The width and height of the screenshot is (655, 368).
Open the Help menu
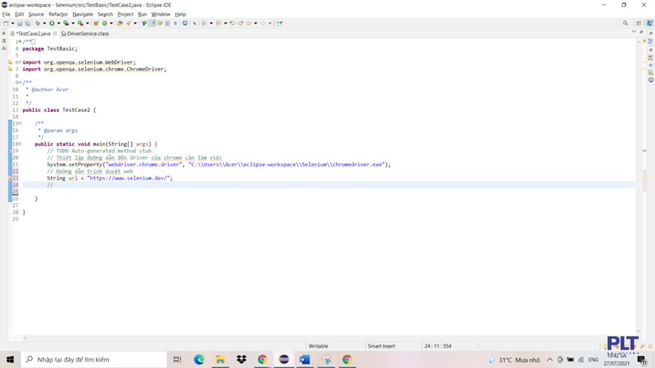coord(180,14)
